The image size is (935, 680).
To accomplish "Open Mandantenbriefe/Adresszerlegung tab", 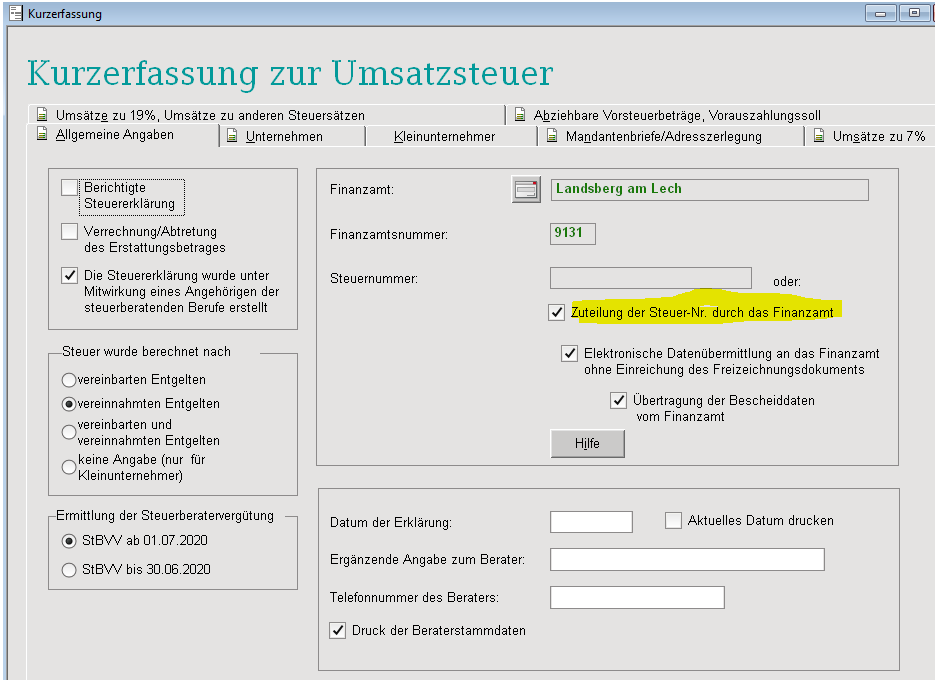I will tap(663, 136).
